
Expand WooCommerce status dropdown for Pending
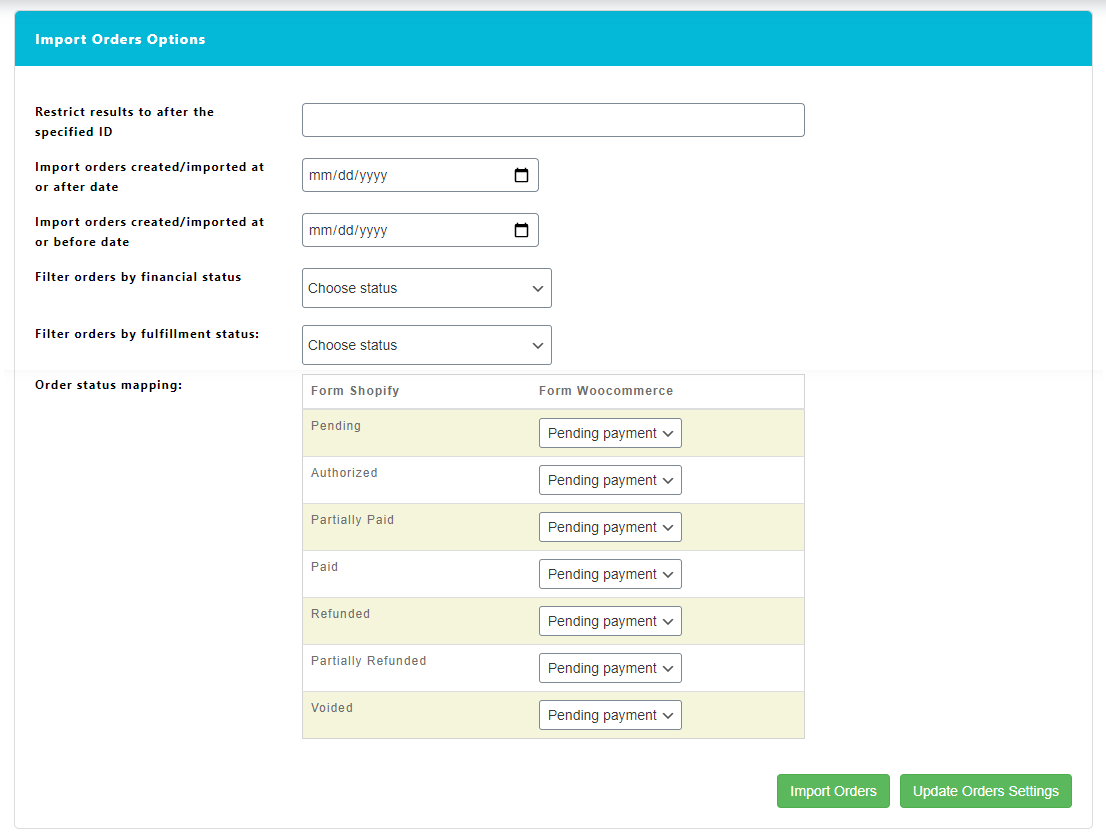click(610, 433)
